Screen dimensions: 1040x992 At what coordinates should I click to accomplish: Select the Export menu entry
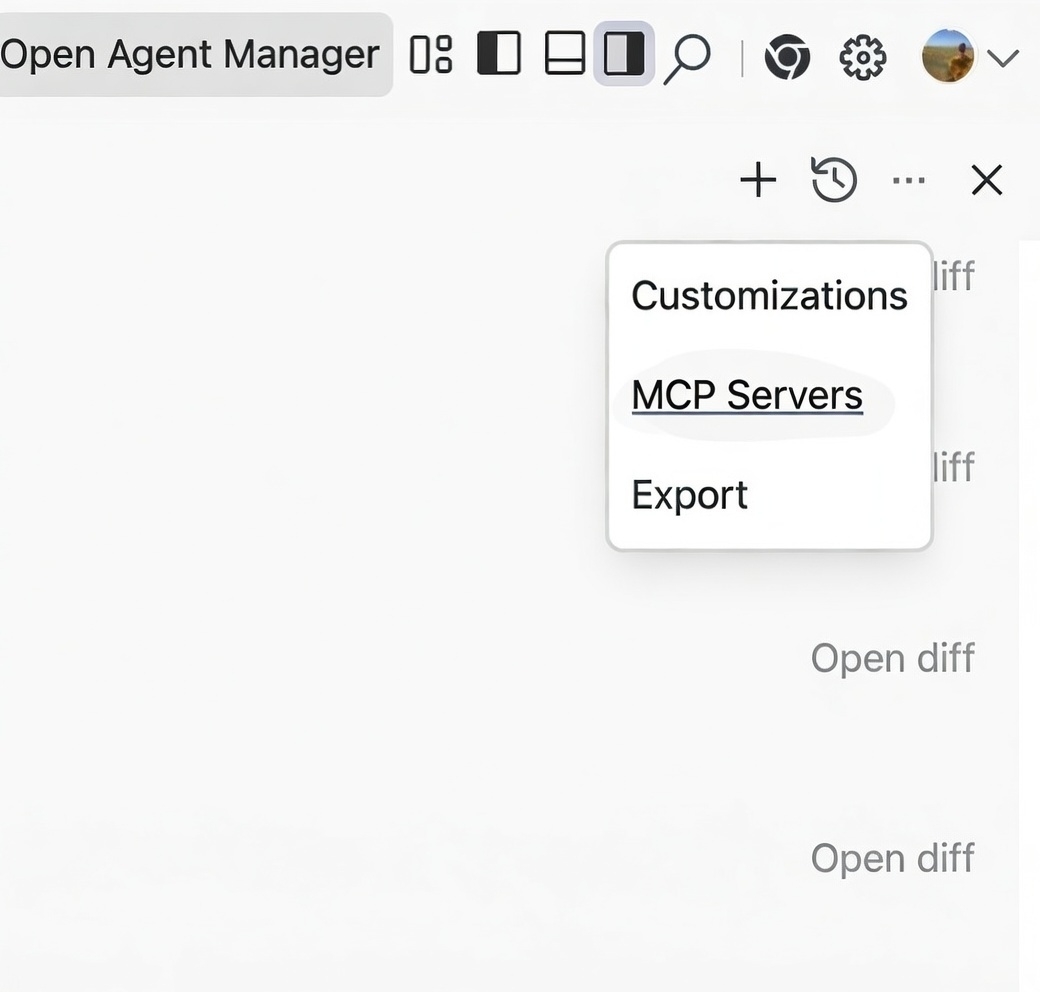tap(689, 495)
